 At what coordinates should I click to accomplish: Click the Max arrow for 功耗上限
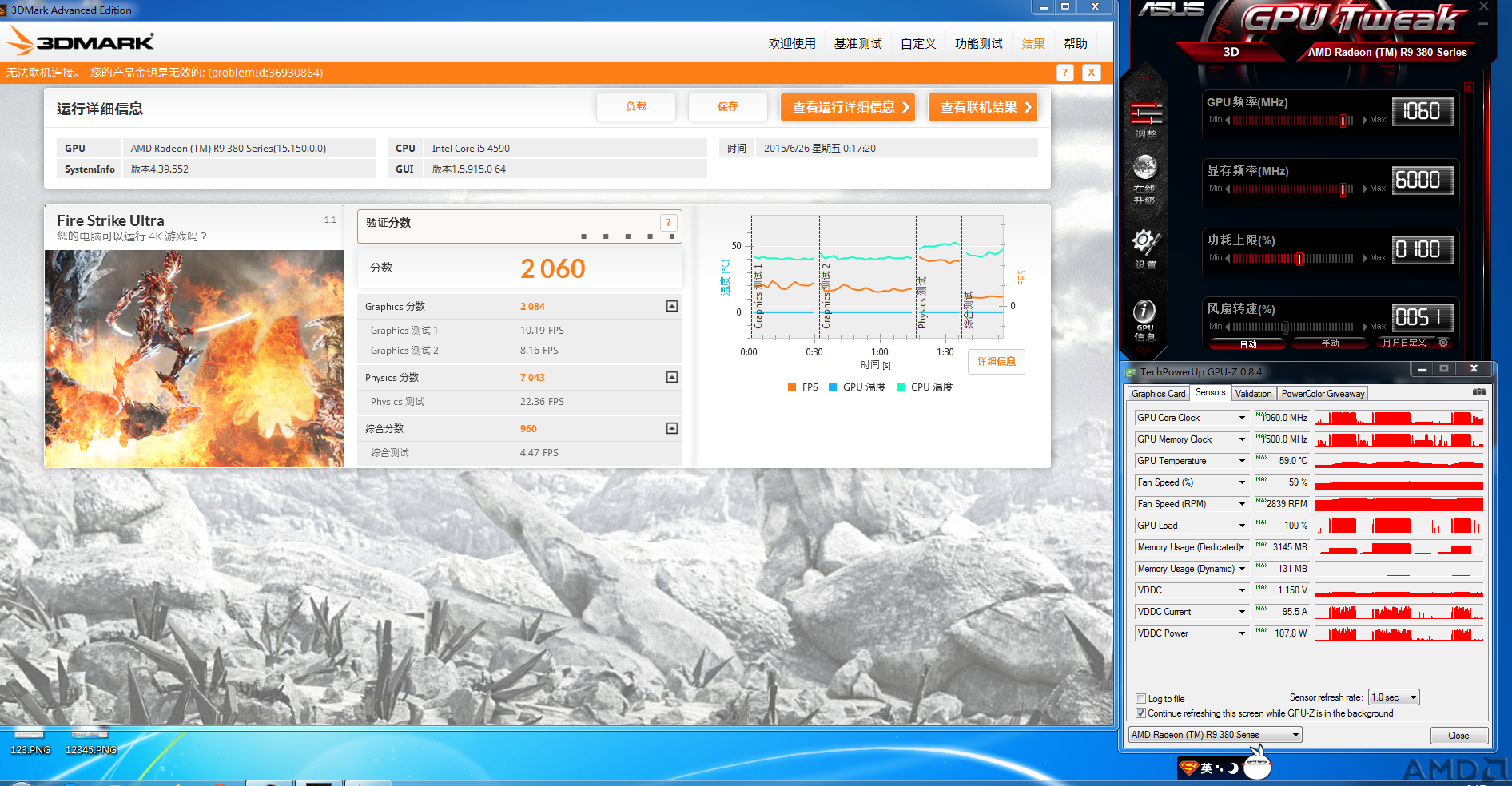1365,258
